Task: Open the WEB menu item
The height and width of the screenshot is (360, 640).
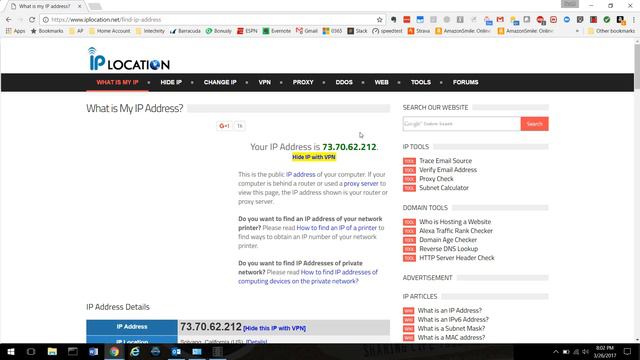Action: (382, 82)
